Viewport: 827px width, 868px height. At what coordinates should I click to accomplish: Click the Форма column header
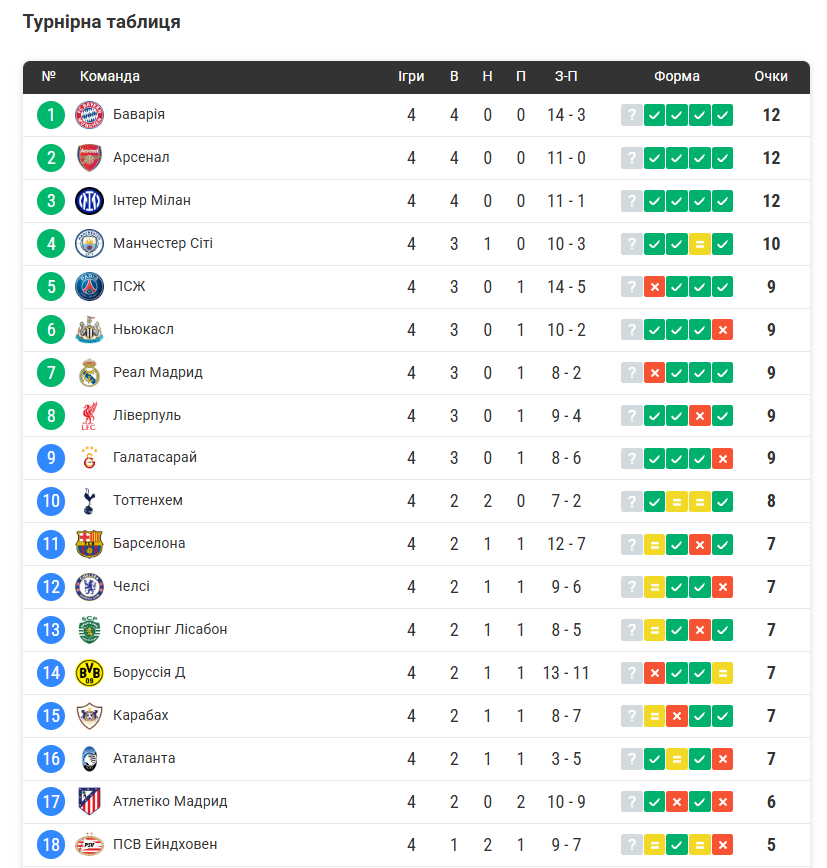pos(677,76)
